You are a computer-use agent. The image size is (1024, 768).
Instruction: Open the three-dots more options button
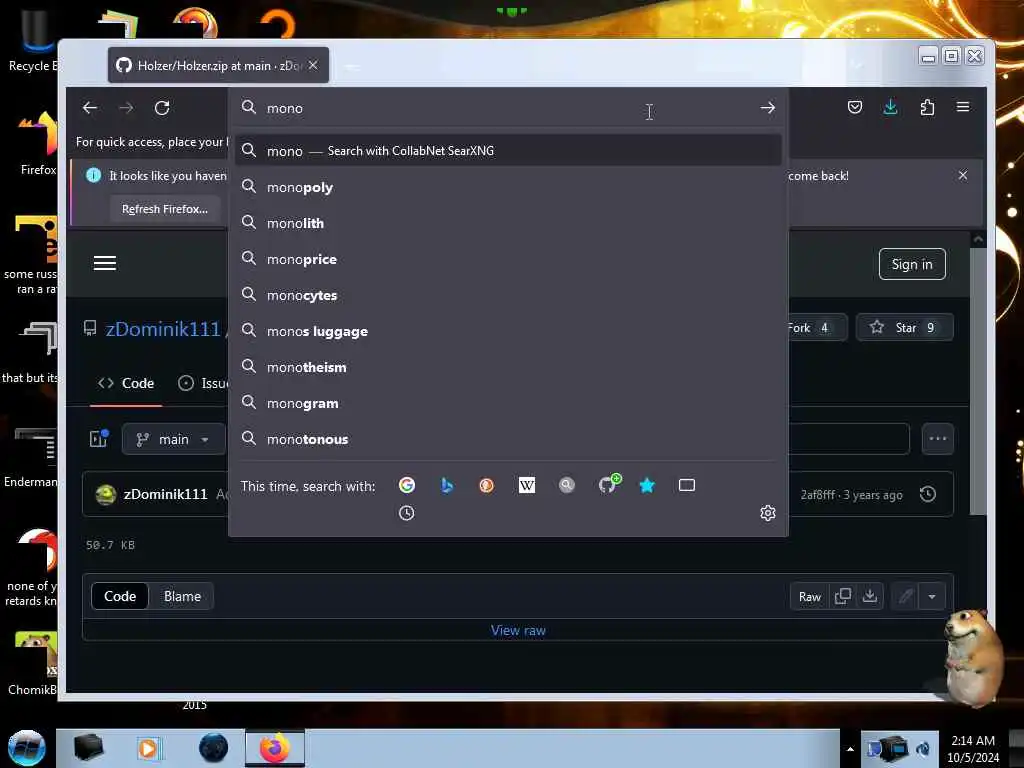pos(937,439)
